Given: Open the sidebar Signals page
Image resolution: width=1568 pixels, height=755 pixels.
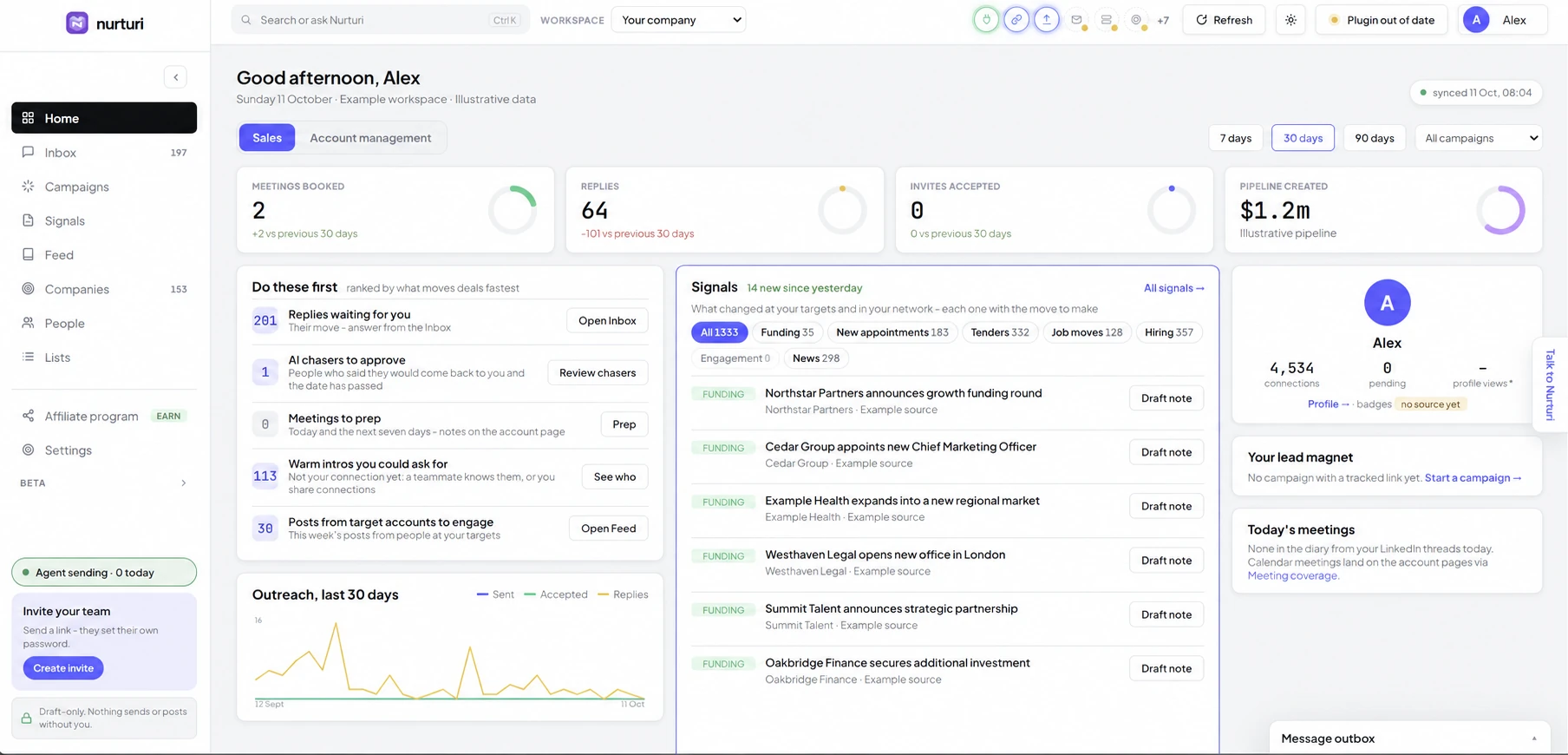Looking at the screenshot, I should pos(104,220).
